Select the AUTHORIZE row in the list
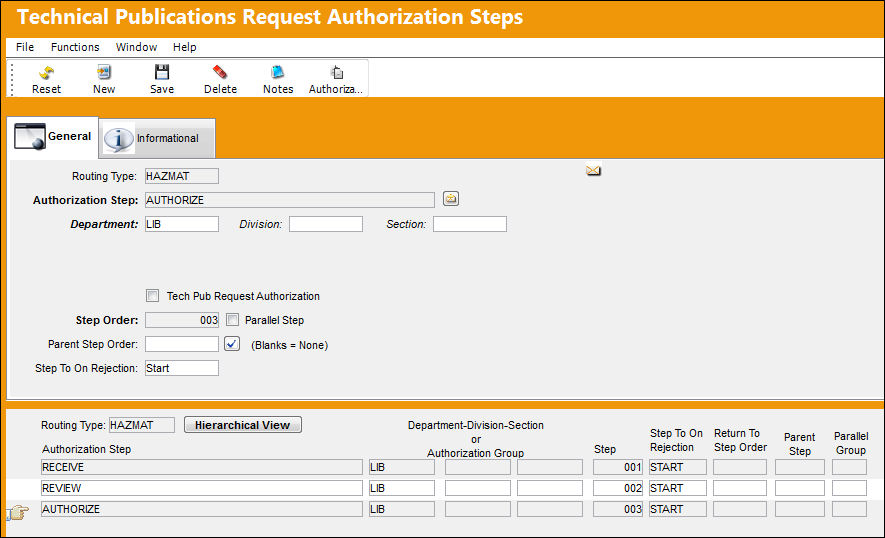The width and height of the screenshot is (885, 538). click(202, 509)
